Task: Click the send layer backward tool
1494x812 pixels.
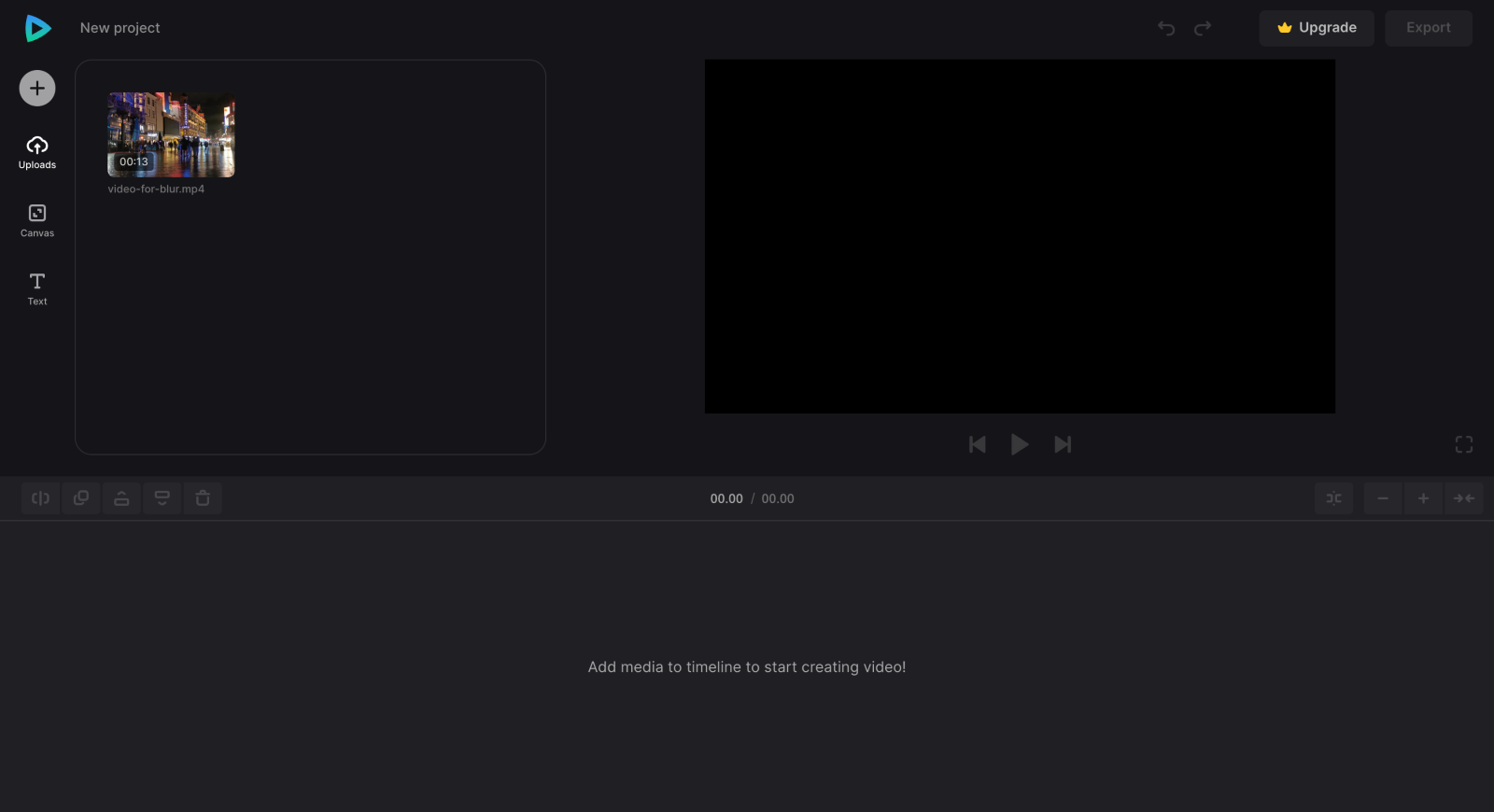Action: [x=162, y=498]
